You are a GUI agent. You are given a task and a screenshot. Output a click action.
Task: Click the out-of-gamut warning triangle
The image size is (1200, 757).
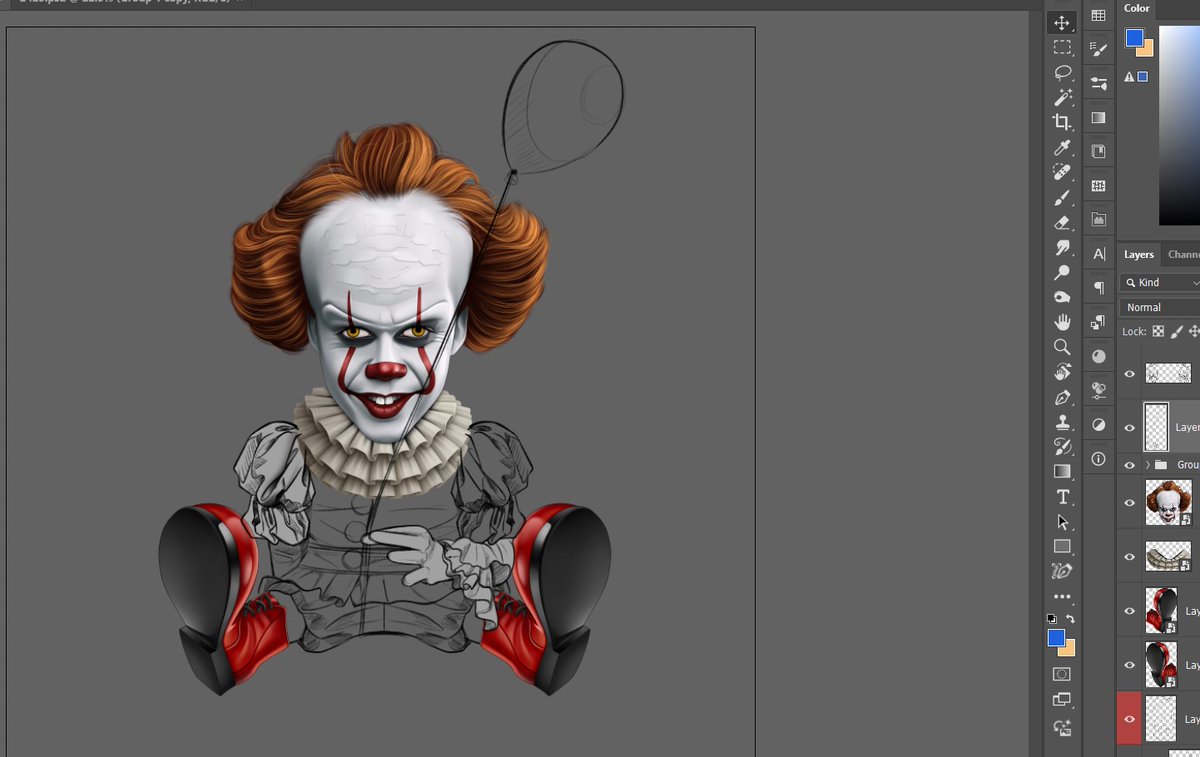[1130, 77]
